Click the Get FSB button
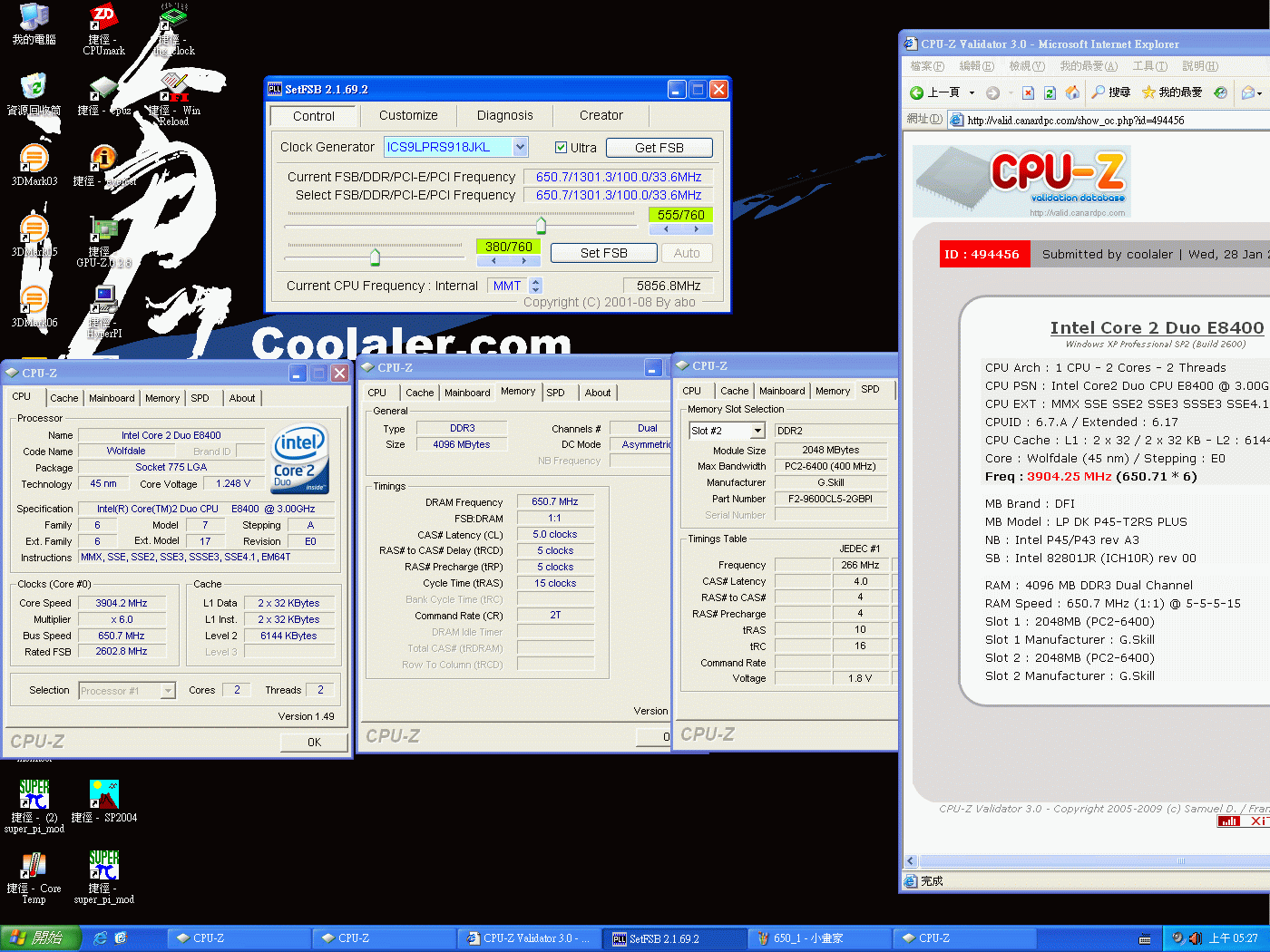Image resolution: width=1270 pixels, height=952 pixels. pos(659,148)
